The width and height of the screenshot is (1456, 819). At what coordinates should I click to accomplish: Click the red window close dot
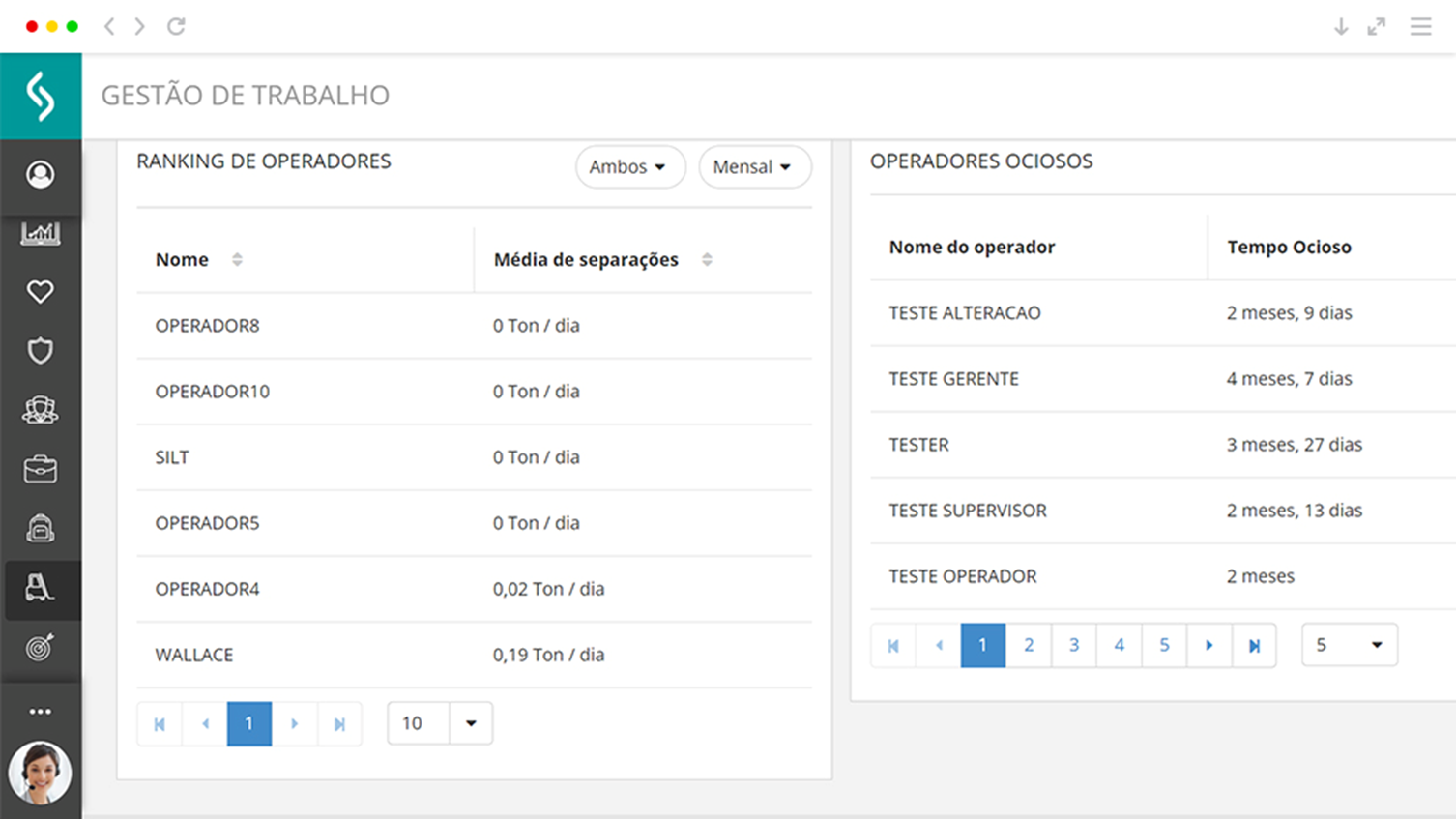tap(32, 26)
